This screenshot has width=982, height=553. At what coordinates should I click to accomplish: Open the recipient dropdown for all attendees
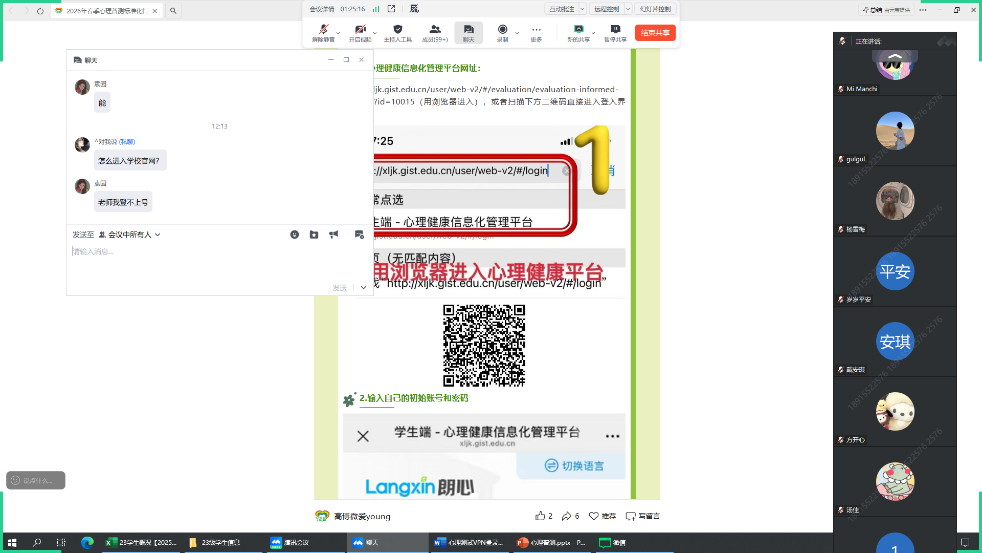(x=128, y=234)
